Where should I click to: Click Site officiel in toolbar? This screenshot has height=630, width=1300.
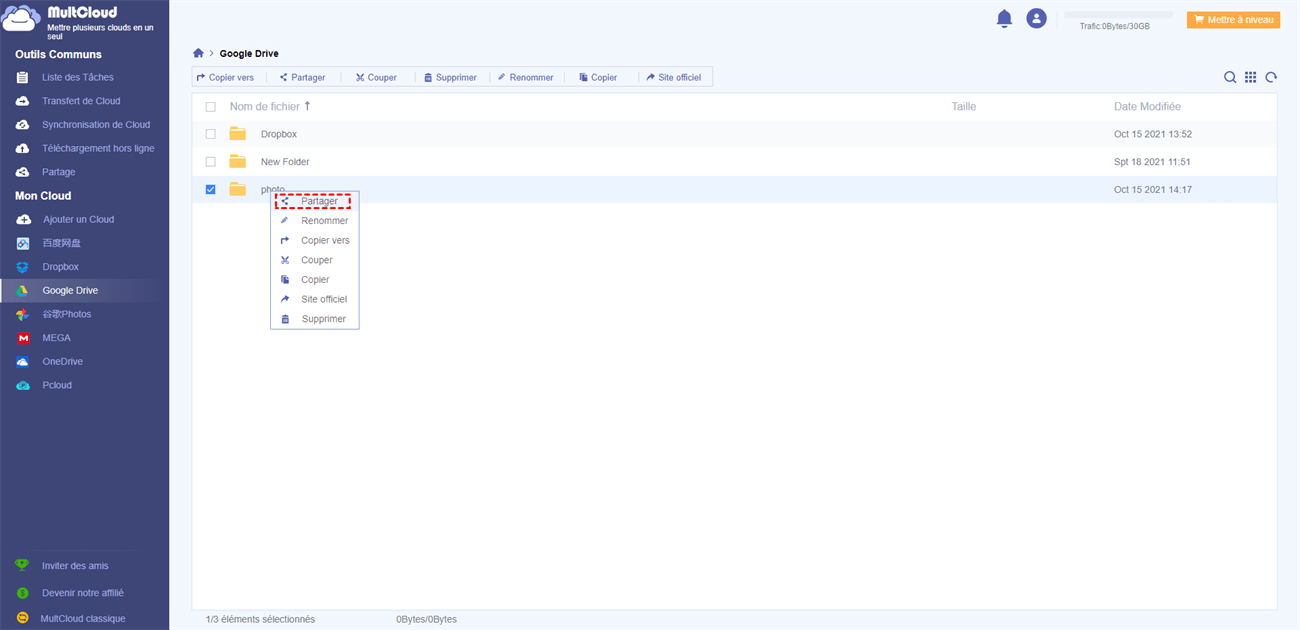pos(673,77)
